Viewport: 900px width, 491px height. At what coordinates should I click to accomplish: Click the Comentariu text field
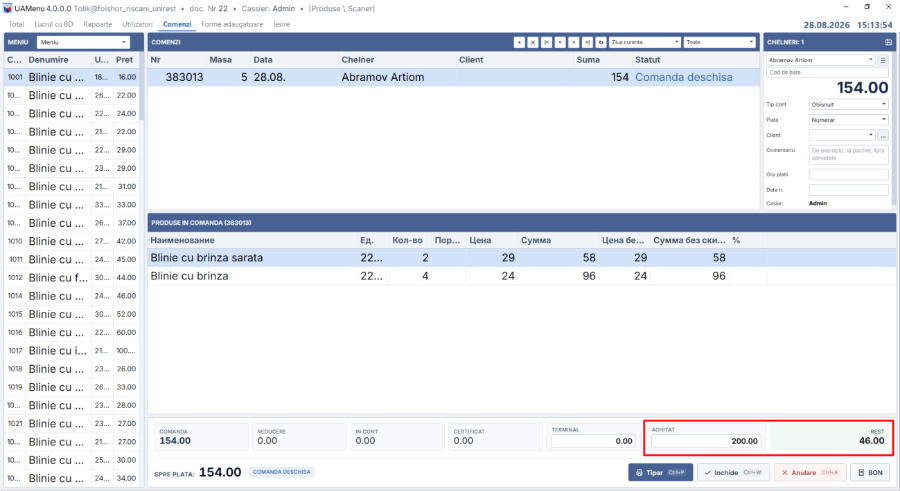click(x=848, y=154)
